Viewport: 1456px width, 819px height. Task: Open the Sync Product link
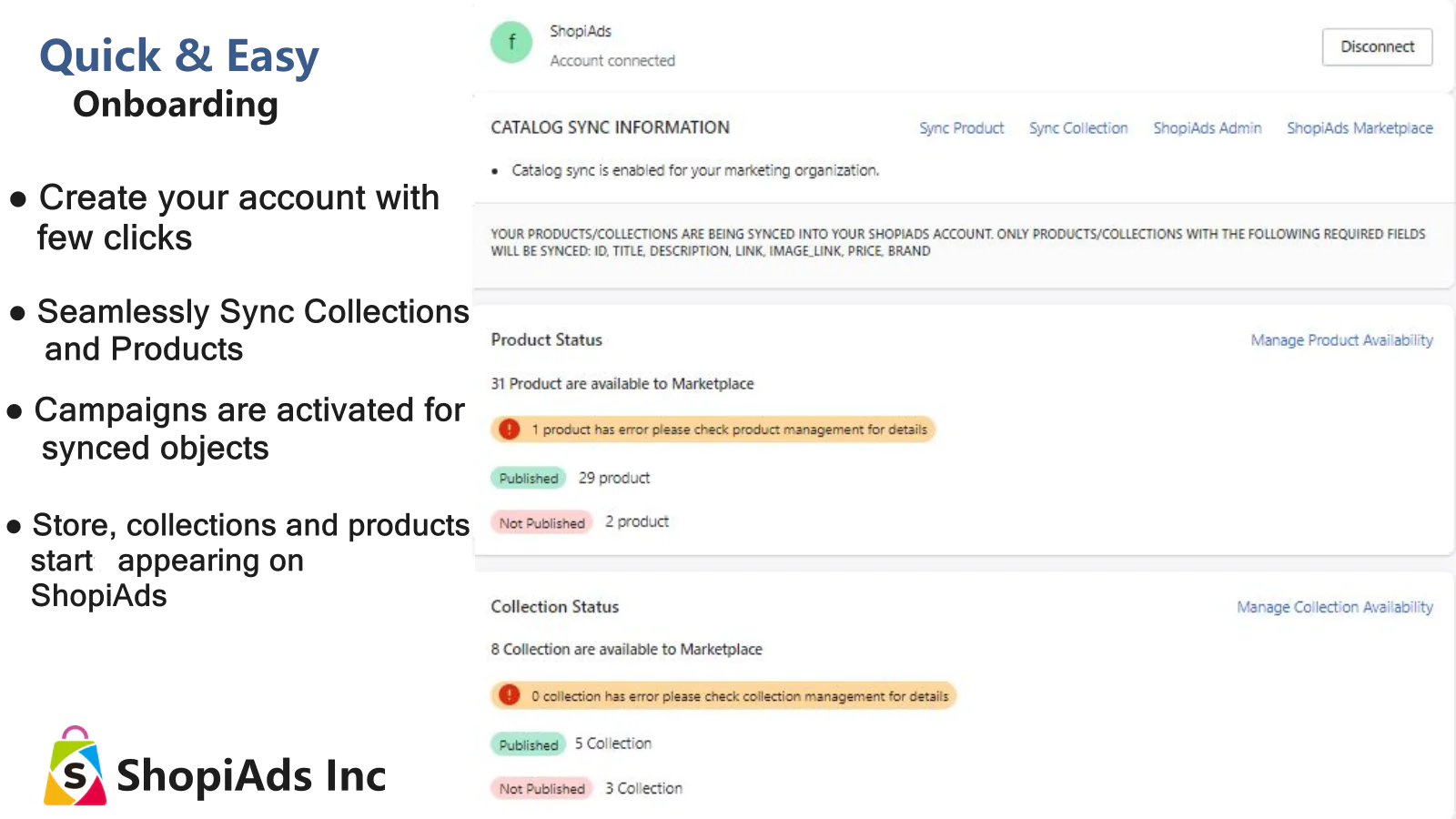pos(961,128)
